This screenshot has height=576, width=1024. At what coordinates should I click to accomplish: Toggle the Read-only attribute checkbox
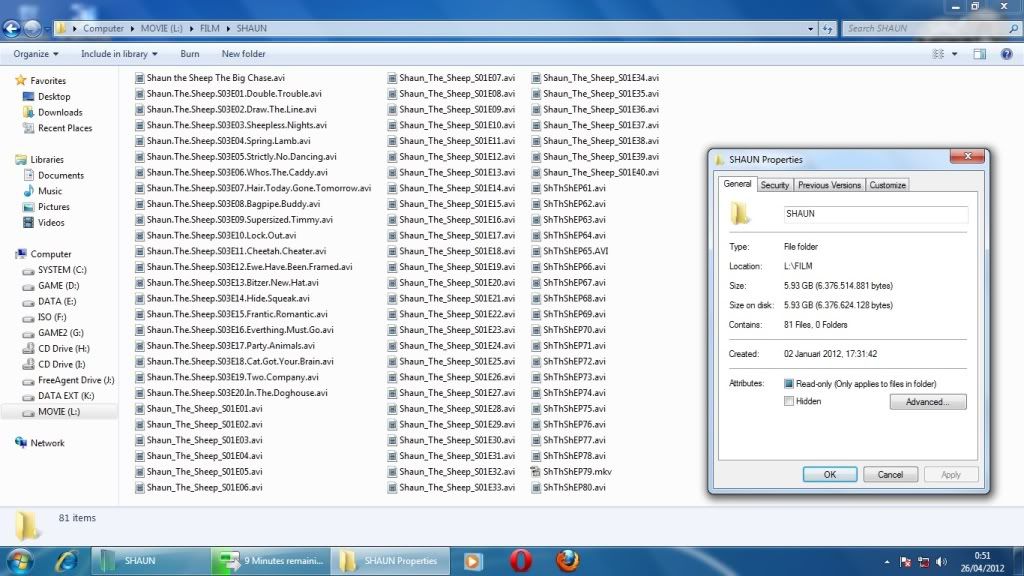pos(789,384)
